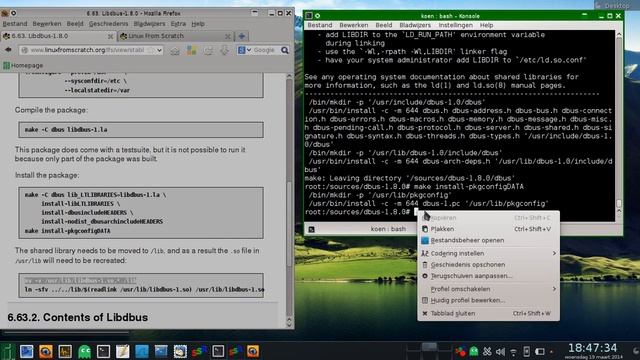The image size is (640, 360).
Task: Switch to 'Linux From Scratch' tab
Action: [176, 36]
